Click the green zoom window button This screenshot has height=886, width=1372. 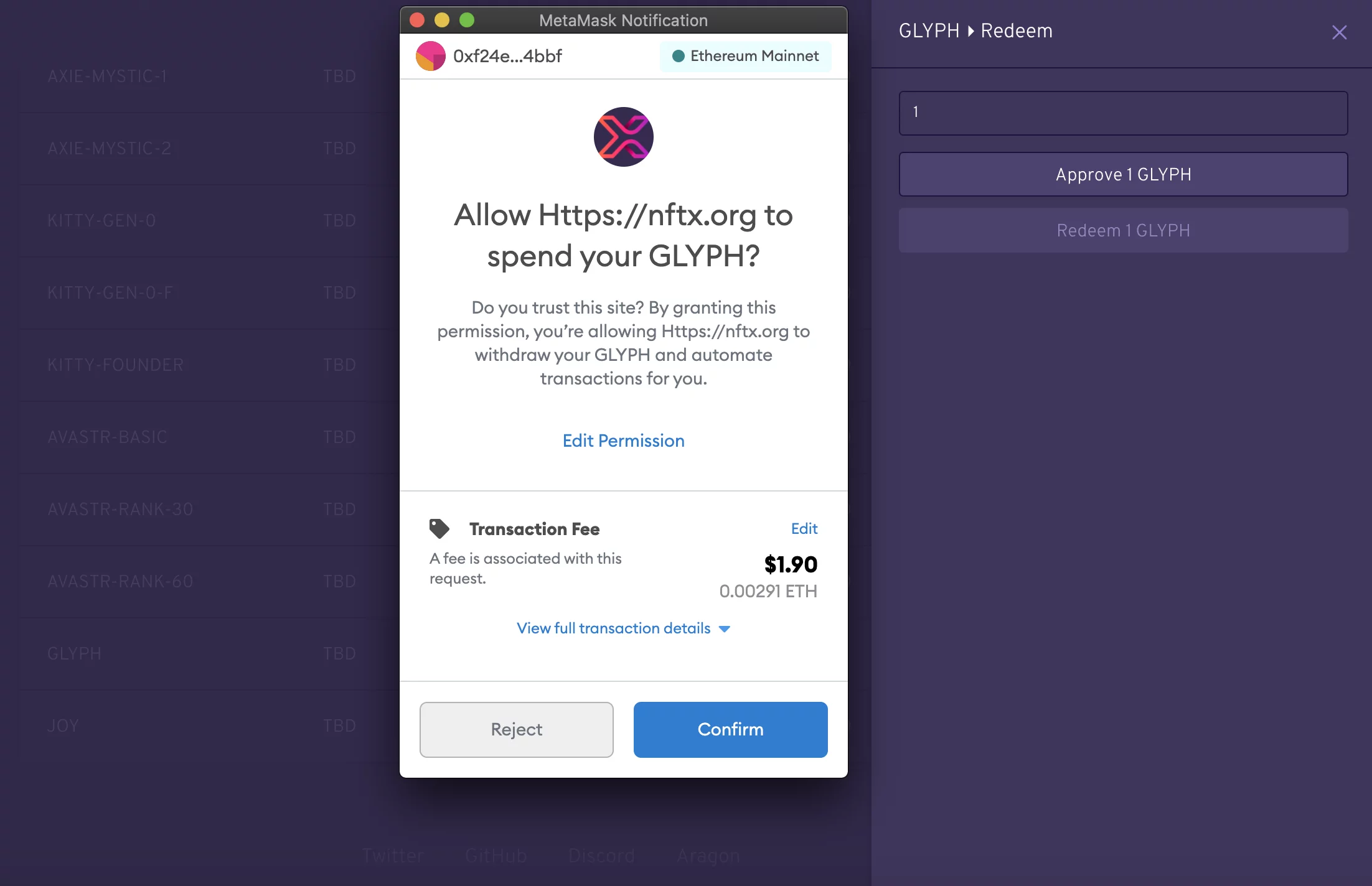pos(467,20)
